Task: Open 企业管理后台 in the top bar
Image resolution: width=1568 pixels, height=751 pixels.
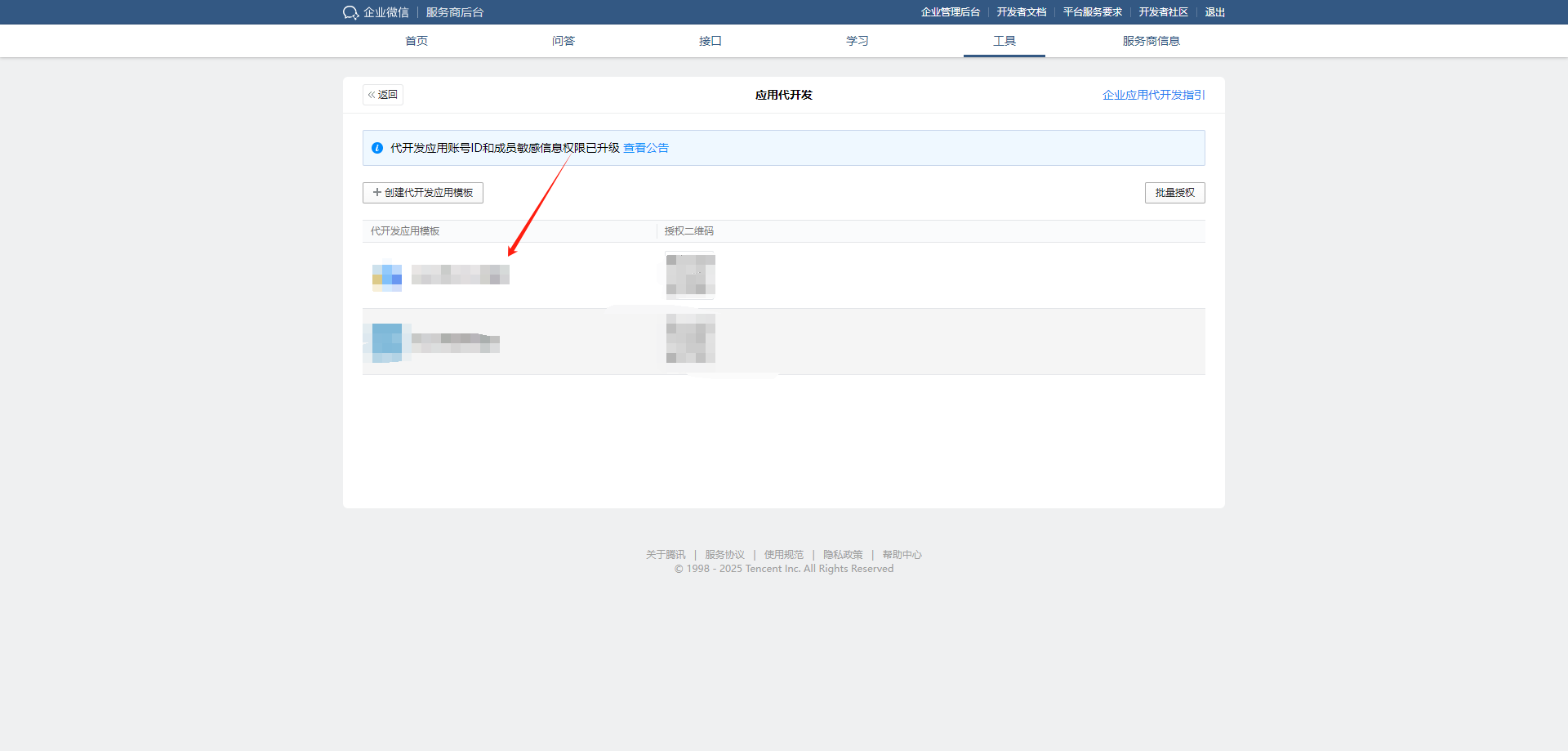Action: pos(950,12)
